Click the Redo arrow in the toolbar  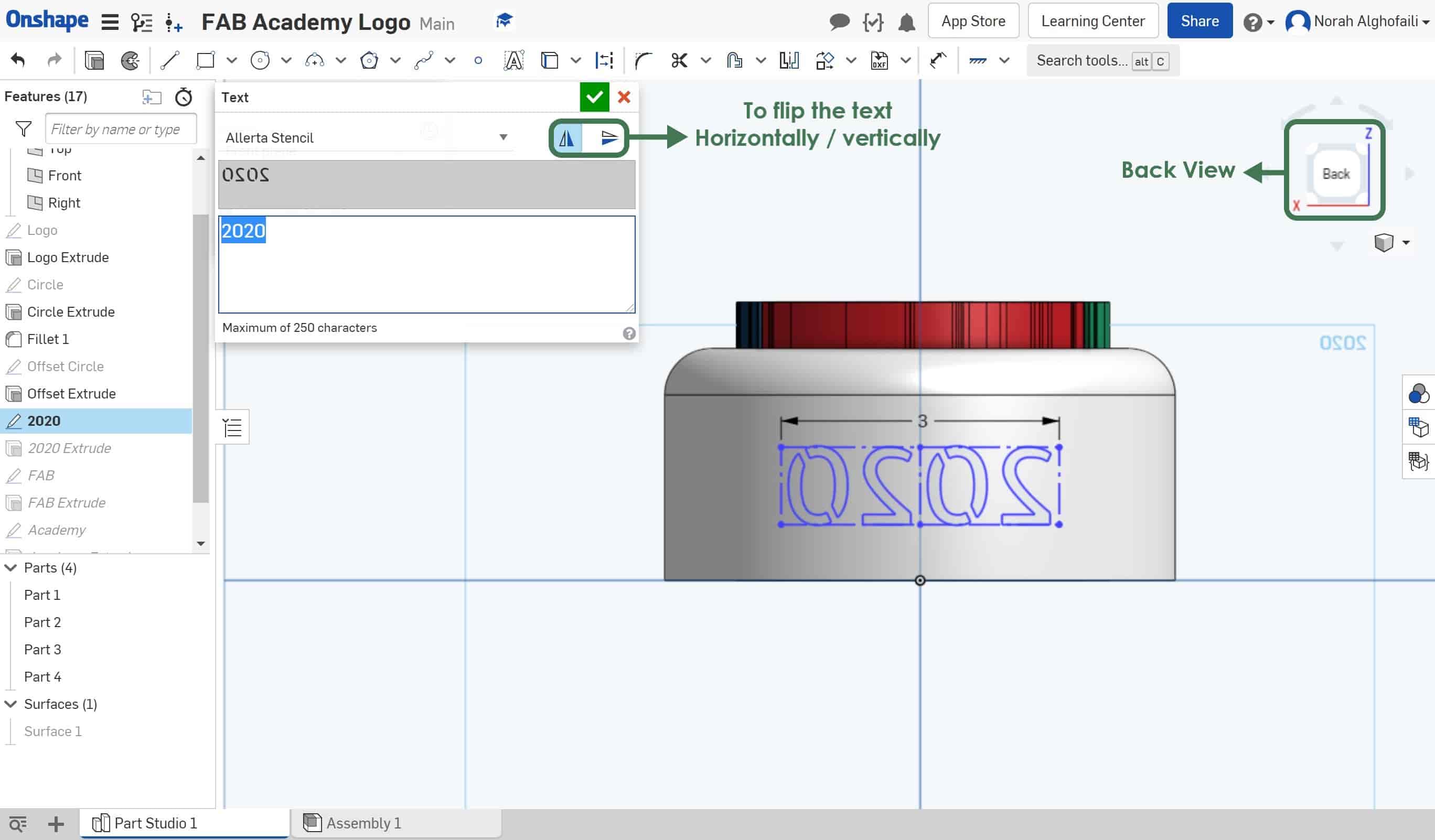(x=54, y=60)
